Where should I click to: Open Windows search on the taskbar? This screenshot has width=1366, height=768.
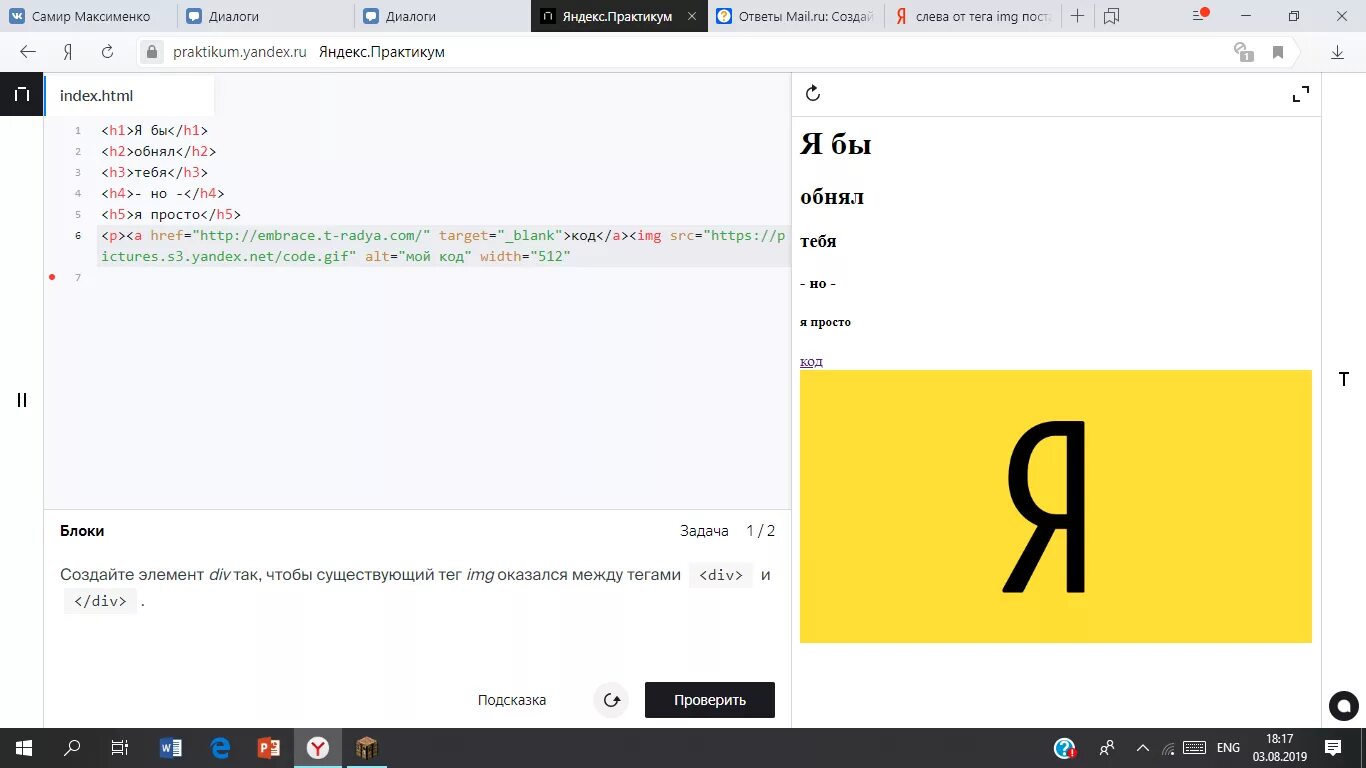72,748
